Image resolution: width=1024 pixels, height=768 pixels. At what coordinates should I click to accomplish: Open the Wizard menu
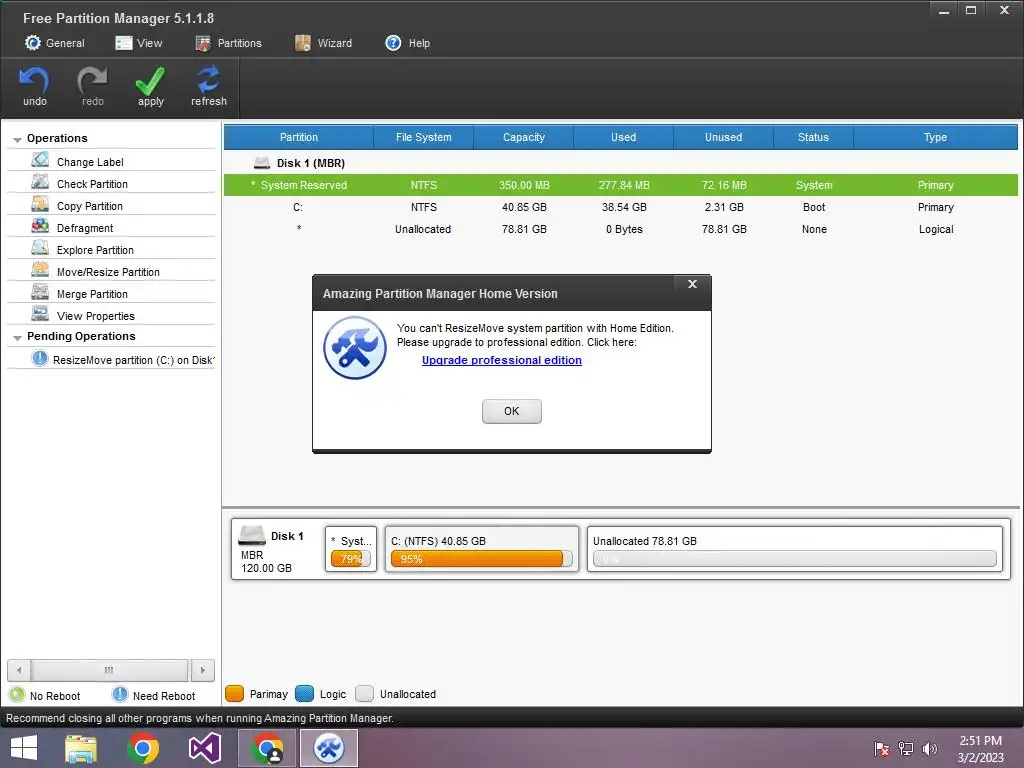click(x=323, y=43)
